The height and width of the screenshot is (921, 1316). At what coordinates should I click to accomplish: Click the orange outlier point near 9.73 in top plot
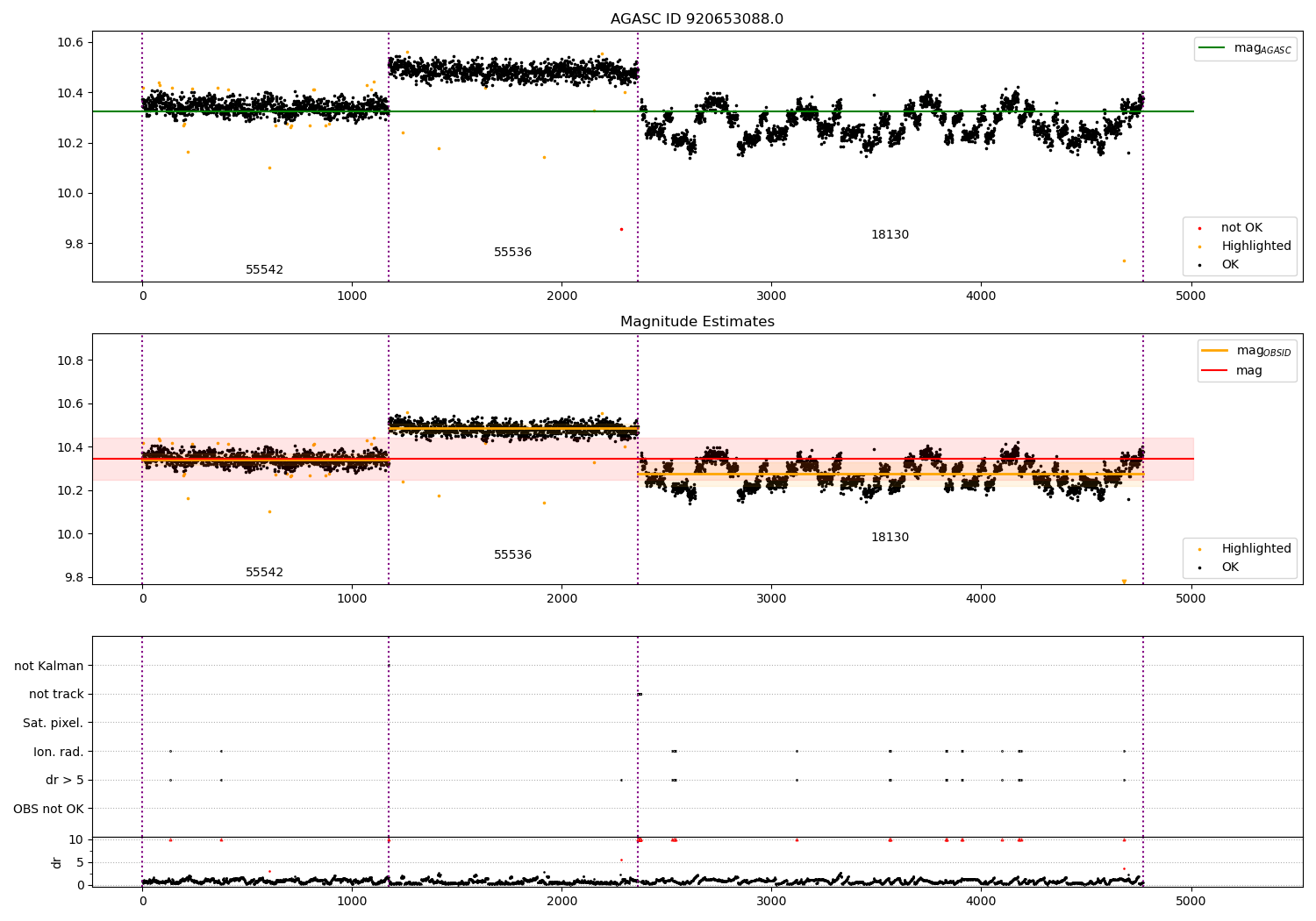coord(1124,261)
